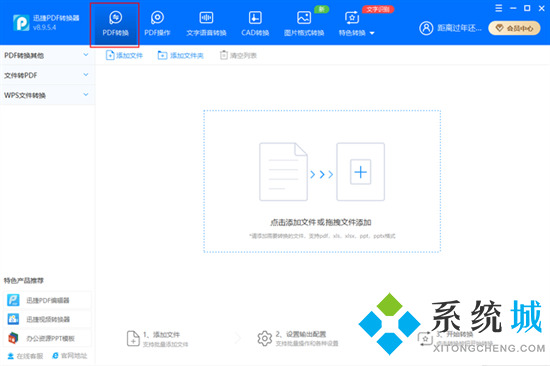This screenshot has height=366, width=550.
Task: Click 点击添加文件或拖拽文件添加 text
Action: coord(321,222)
